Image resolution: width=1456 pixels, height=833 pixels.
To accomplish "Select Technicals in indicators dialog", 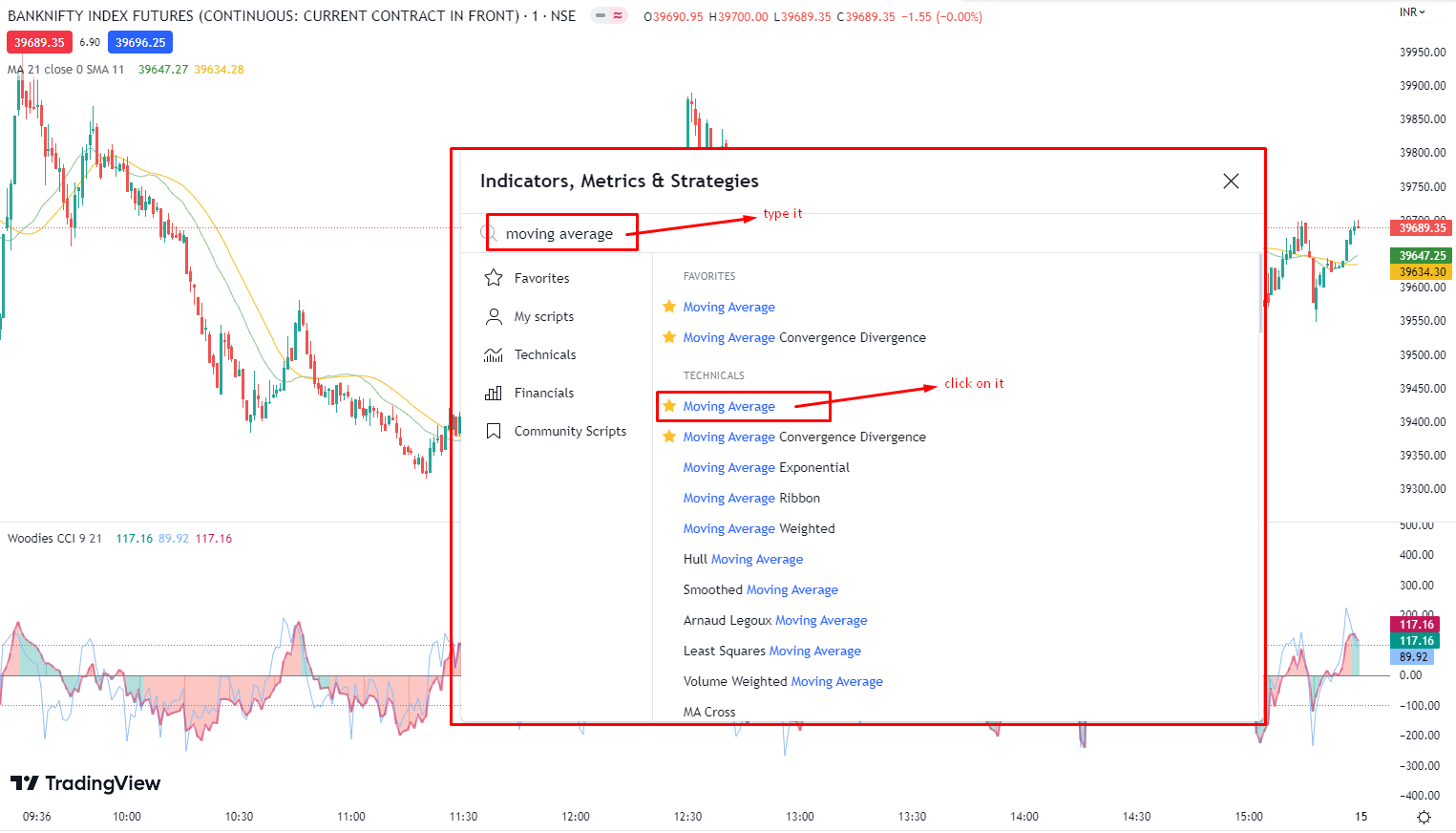I will [544, 354].
